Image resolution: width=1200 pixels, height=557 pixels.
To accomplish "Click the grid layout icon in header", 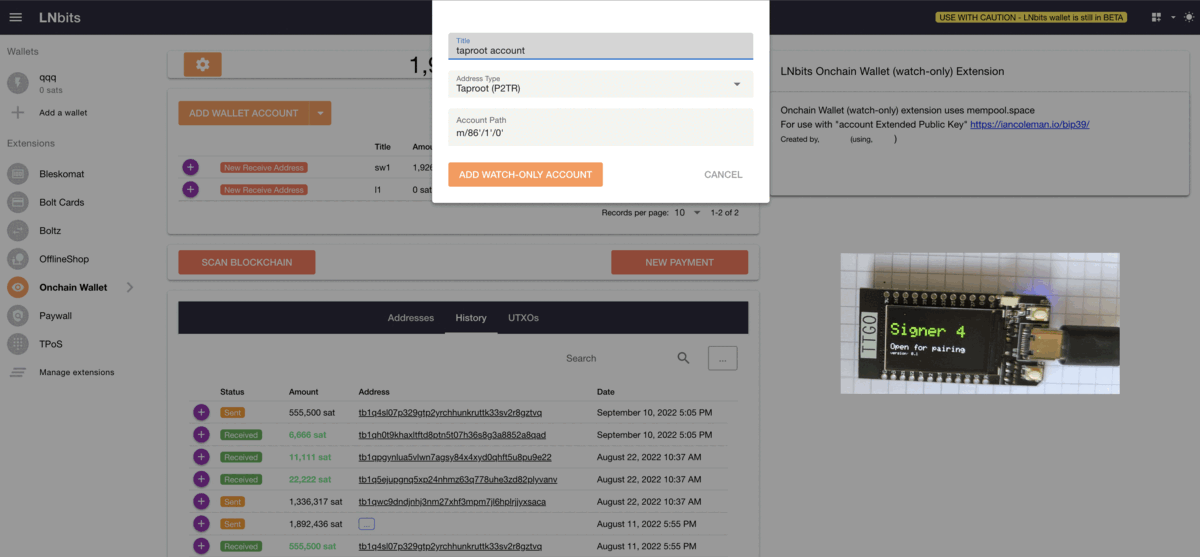I will click(x=1157, y=18).
